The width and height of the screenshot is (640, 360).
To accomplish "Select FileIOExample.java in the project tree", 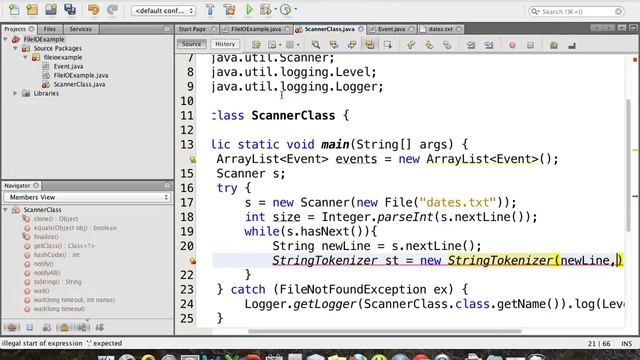I will (81, 75).
